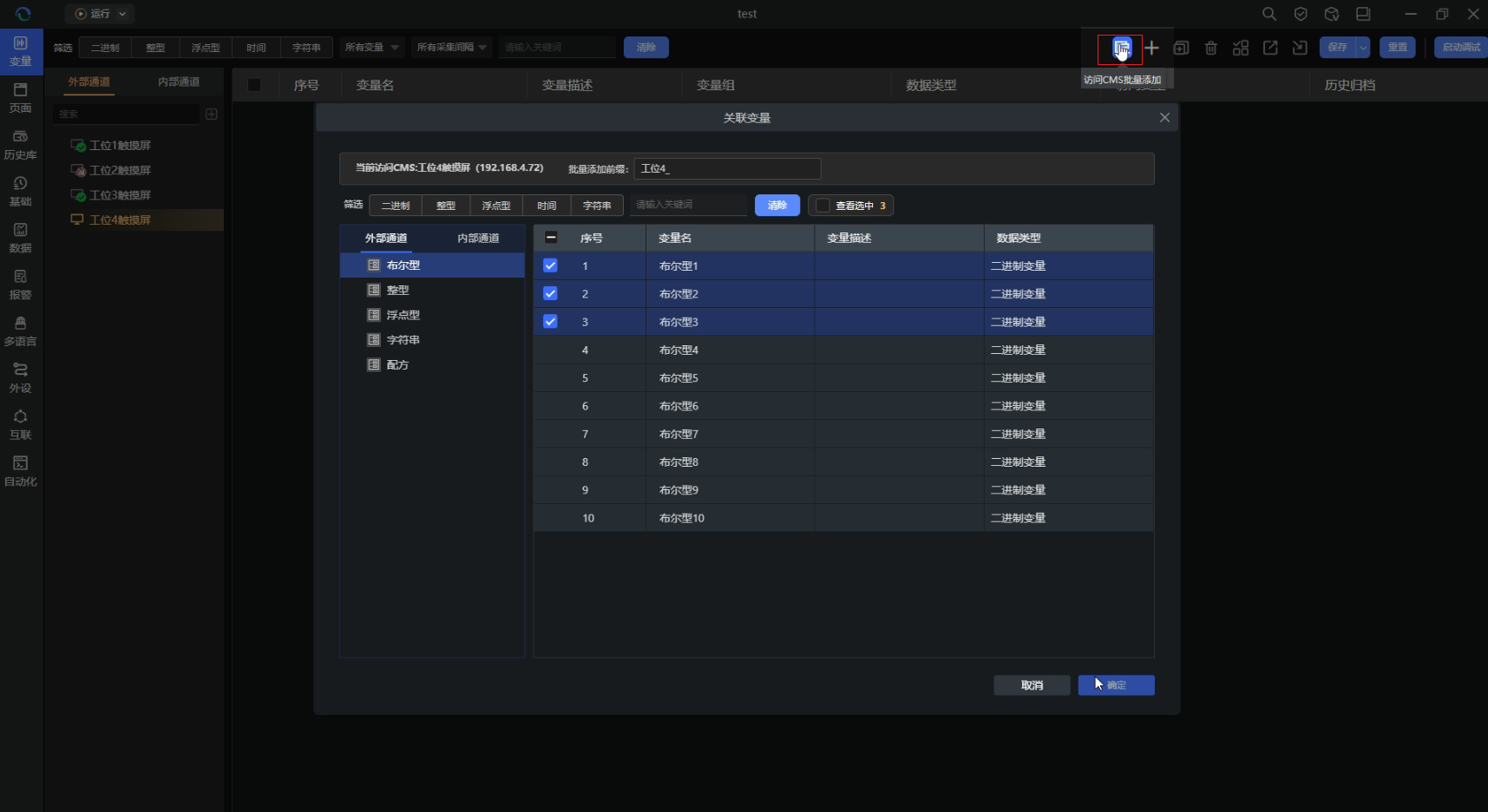The width and height of the screenshot is (1488, 812).
Task: Click the export arrow toolbar icon
Action: coord(1270,48)
